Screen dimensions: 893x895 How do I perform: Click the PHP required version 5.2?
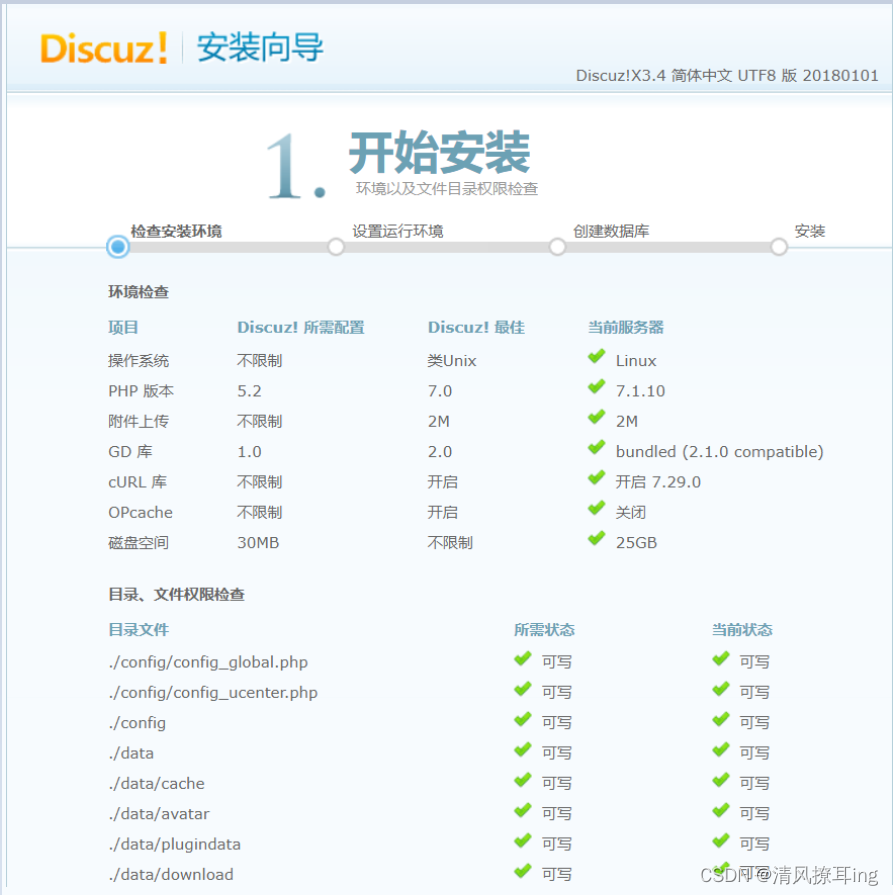point(249,391)
